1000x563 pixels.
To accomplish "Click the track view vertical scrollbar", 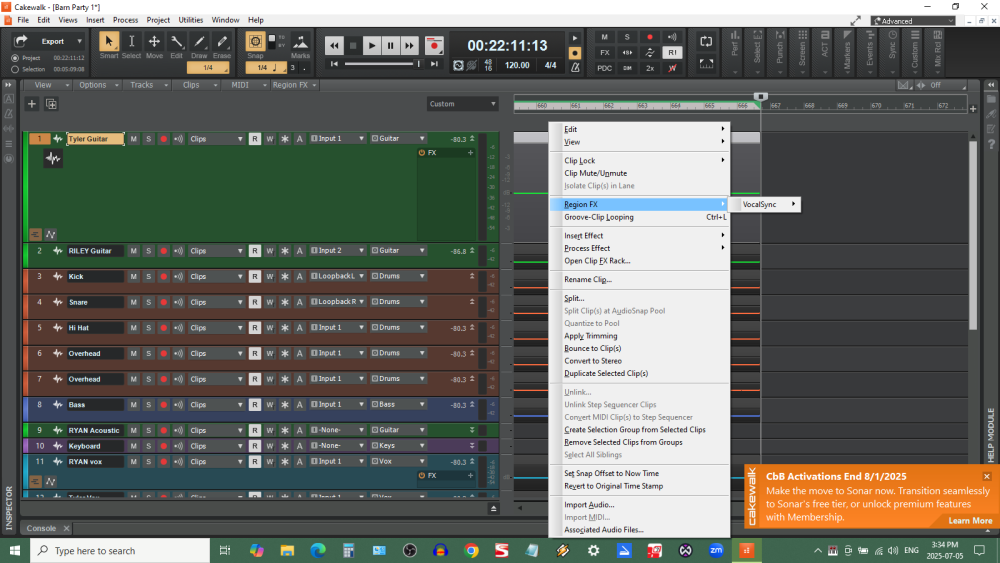I will click(x=973, y=235).
